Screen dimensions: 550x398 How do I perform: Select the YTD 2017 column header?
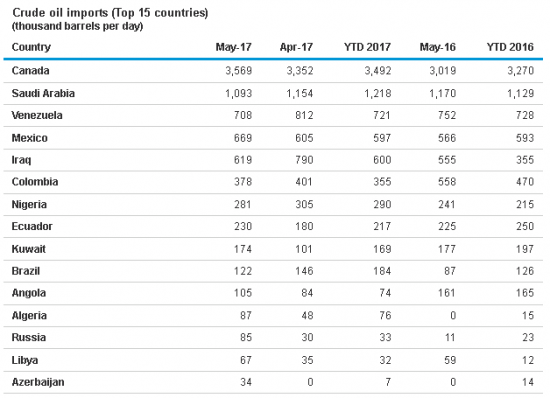pyautogui.click(x=367, y=47)
